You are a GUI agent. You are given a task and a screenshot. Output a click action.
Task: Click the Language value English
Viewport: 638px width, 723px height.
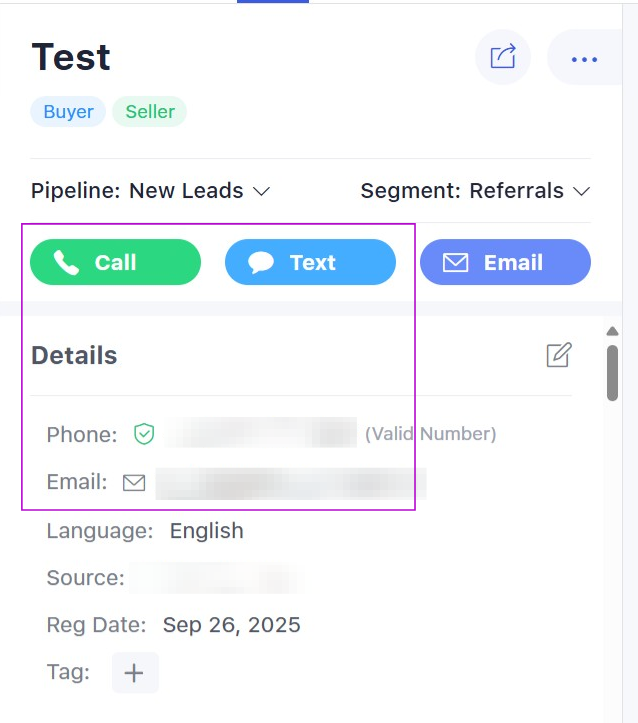coord(206,531)
